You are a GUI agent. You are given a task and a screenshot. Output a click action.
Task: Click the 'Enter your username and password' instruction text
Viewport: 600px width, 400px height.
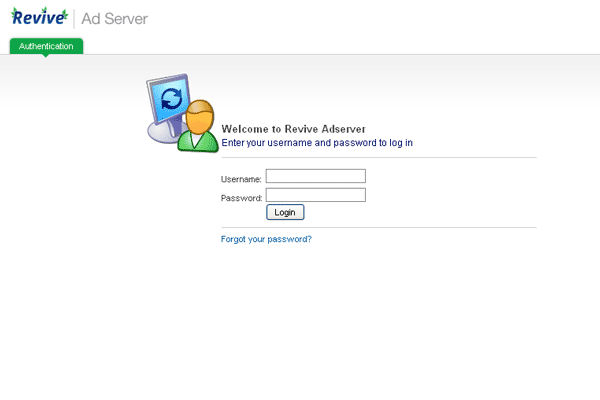click(x=316, y=143)
